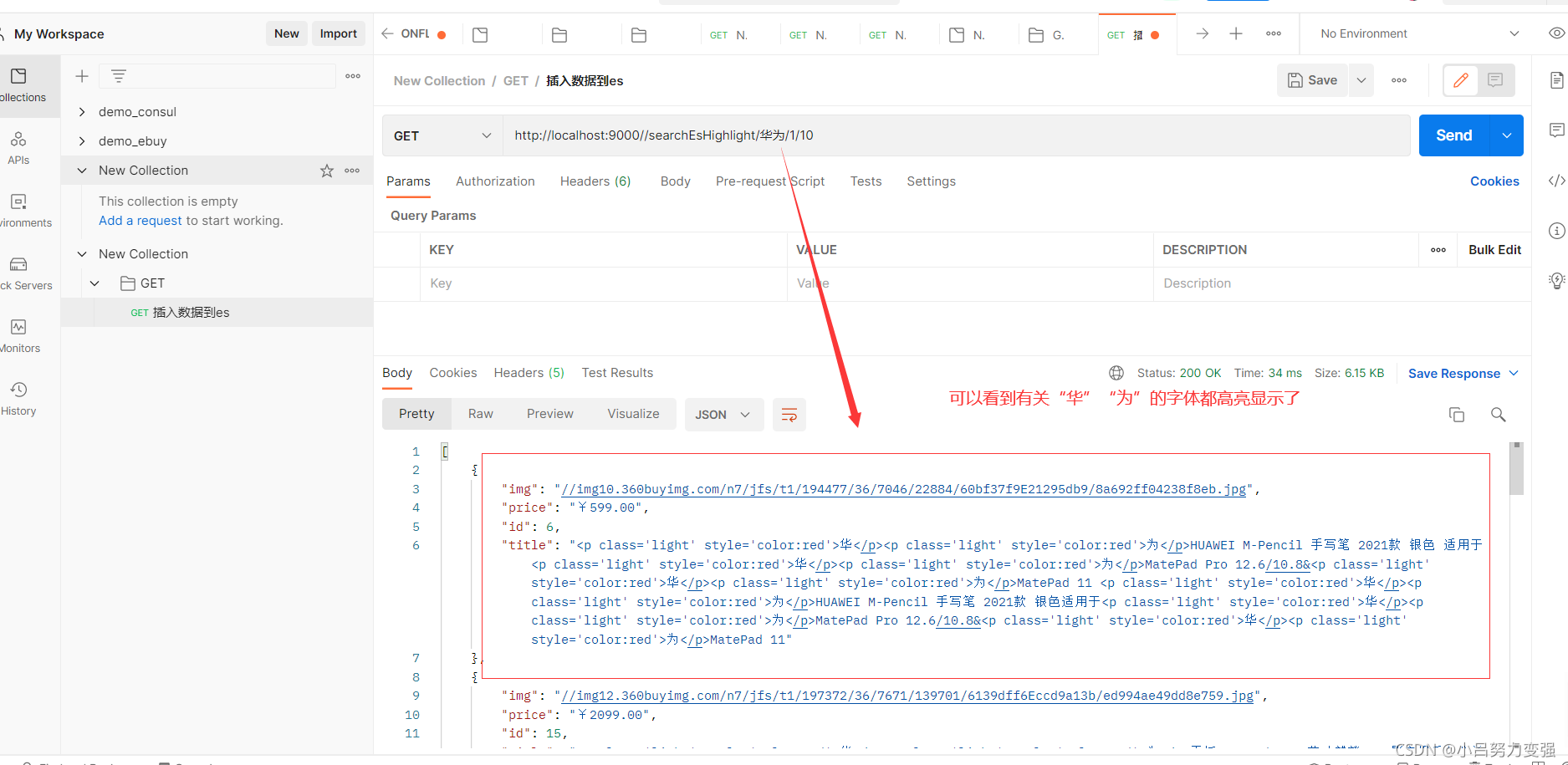1568x765 pixels.
Task: Expand the demo_consul collection
Action: click(82, 112)
